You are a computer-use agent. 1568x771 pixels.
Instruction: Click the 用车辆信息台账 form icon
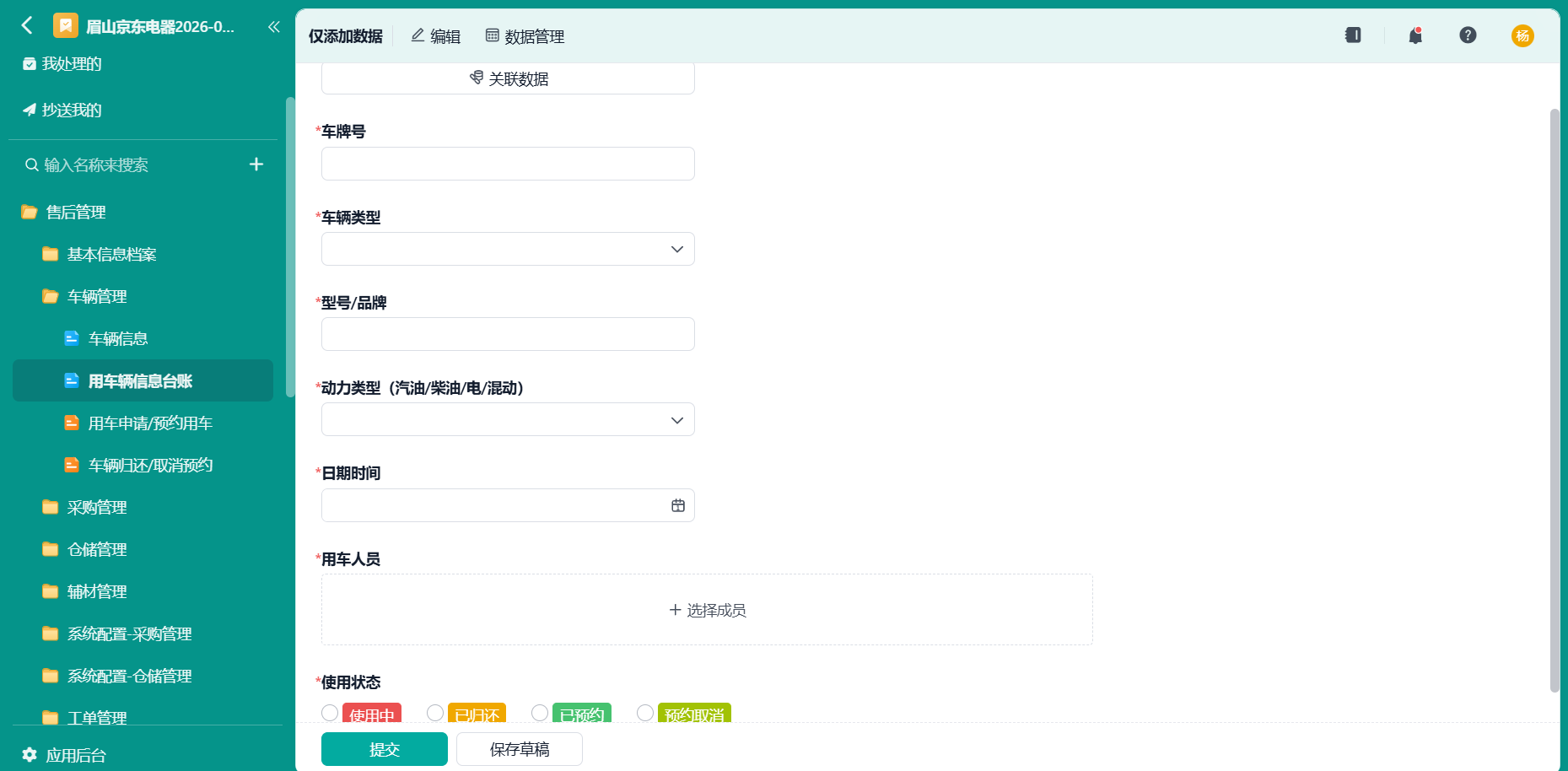pos(72,380)
